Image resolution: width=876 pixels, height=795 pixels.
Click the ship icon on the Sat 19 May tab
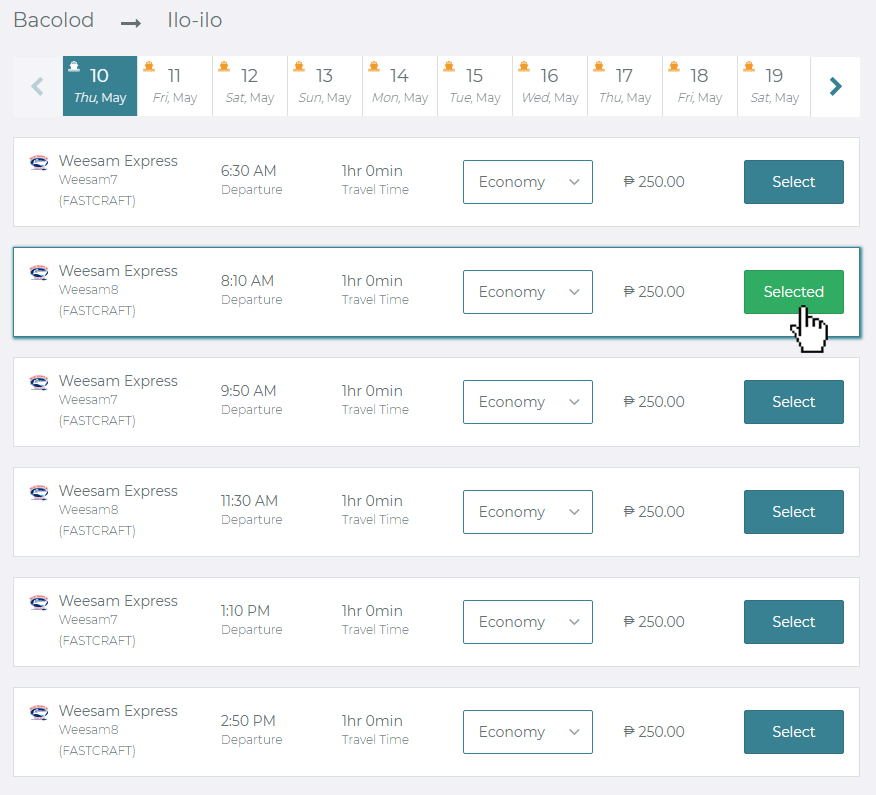tap(749, 67)
